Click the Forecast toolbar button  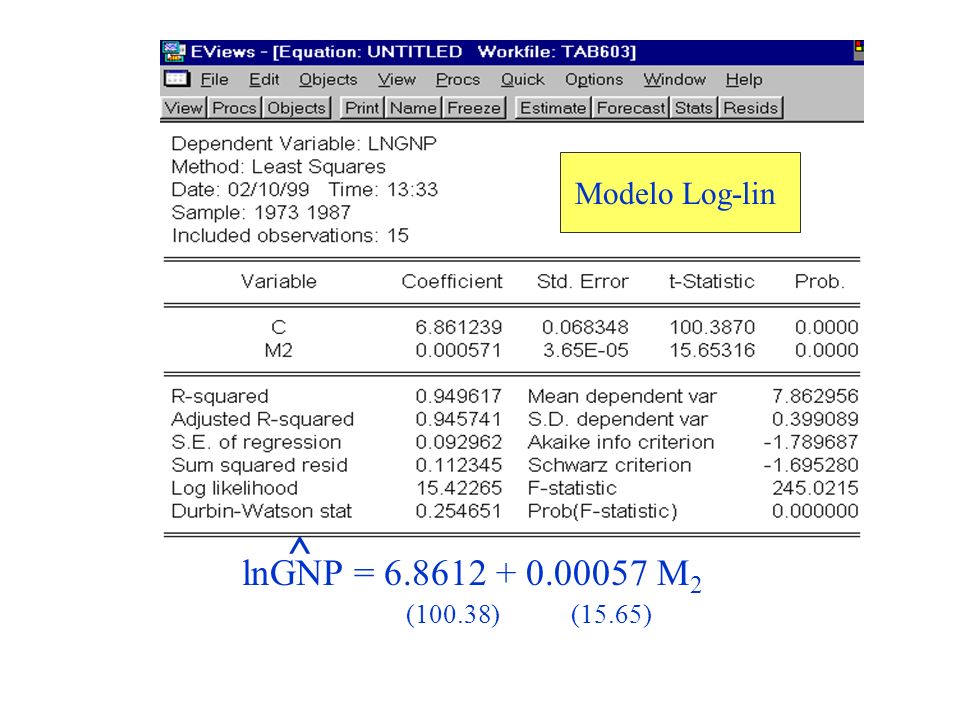[x=631, y=108]
